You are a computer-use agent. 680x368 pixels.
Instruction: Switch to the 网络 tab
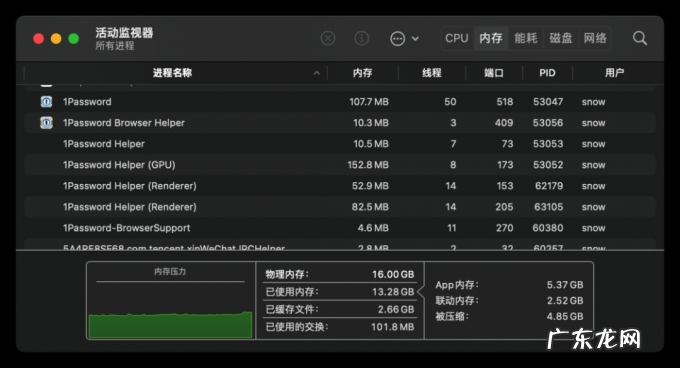pos(595,39)
